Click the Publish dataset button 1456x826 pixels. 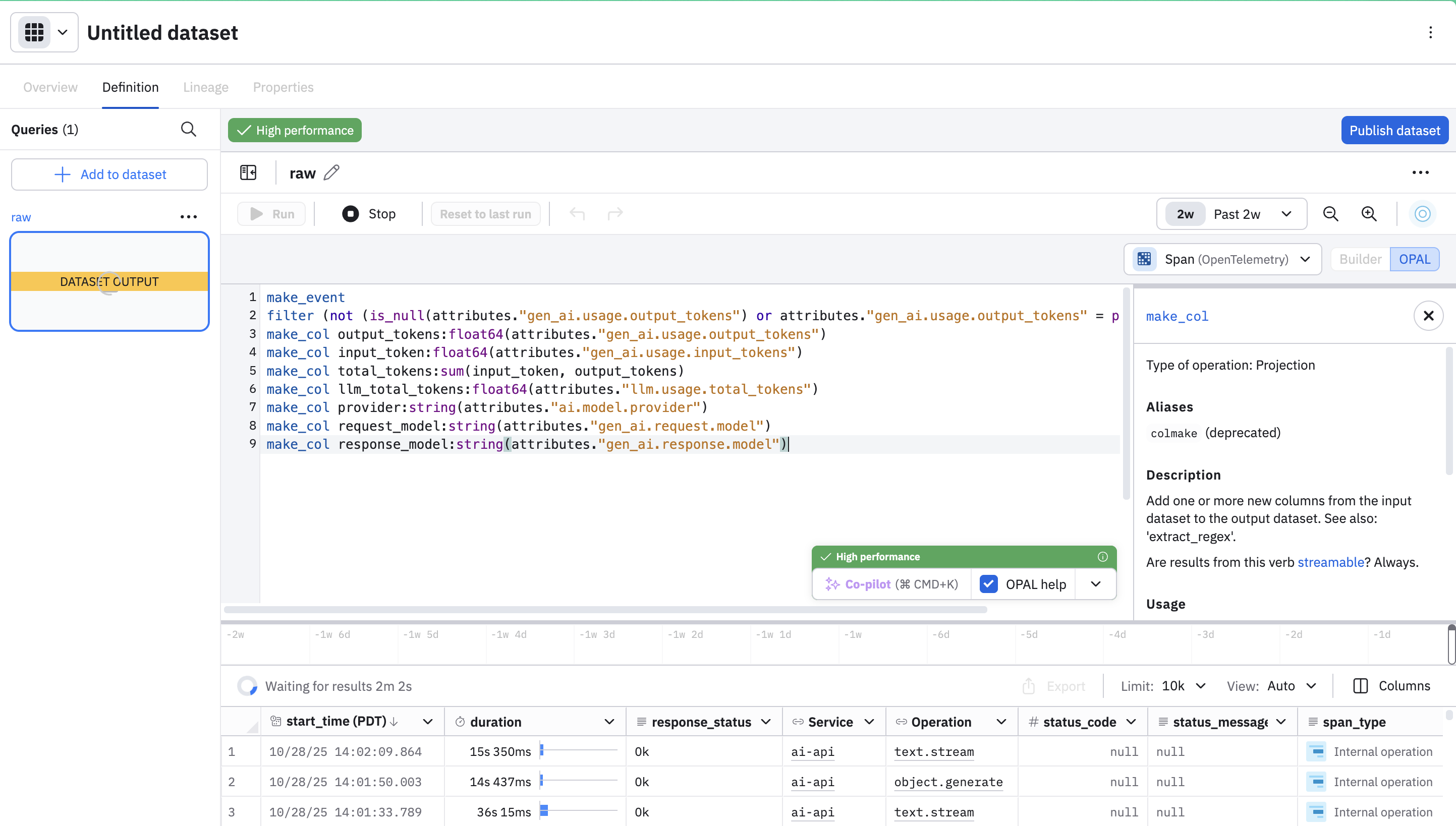coord(1394,130)
